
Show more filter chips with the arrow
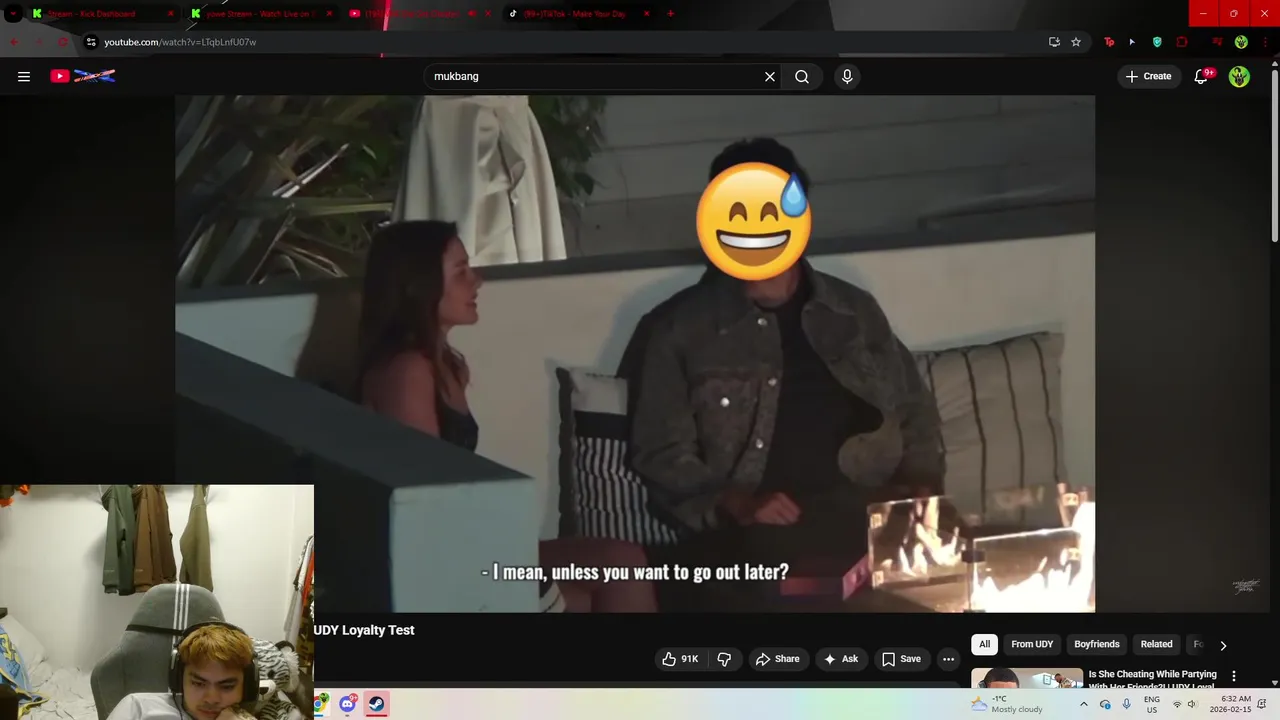(x=1222, y=645)
